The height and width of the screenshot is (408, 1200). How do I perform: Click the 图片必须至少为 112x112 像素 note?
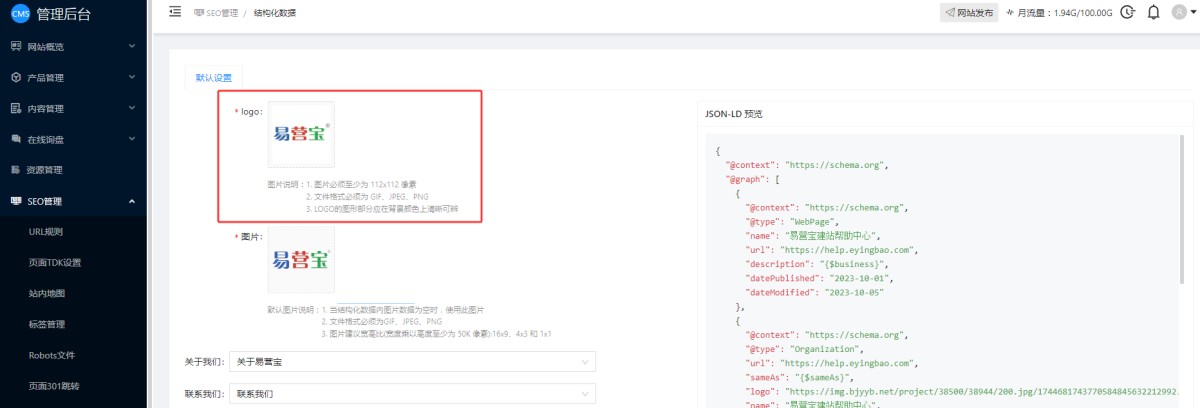click(x=366, y=184)
